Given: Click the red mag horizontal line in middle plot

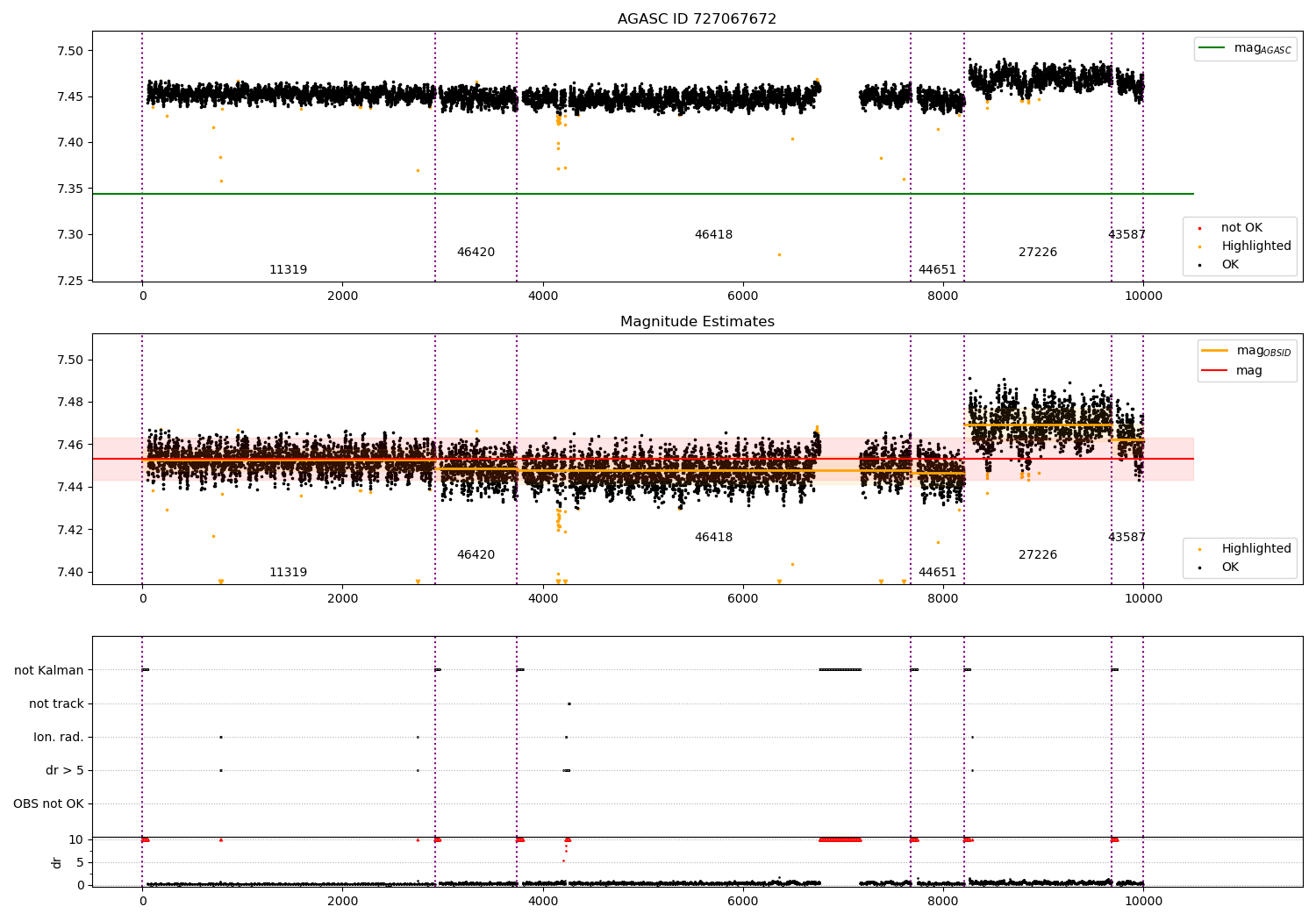Looking at the screenshot, I should click(x=642, y=459).
